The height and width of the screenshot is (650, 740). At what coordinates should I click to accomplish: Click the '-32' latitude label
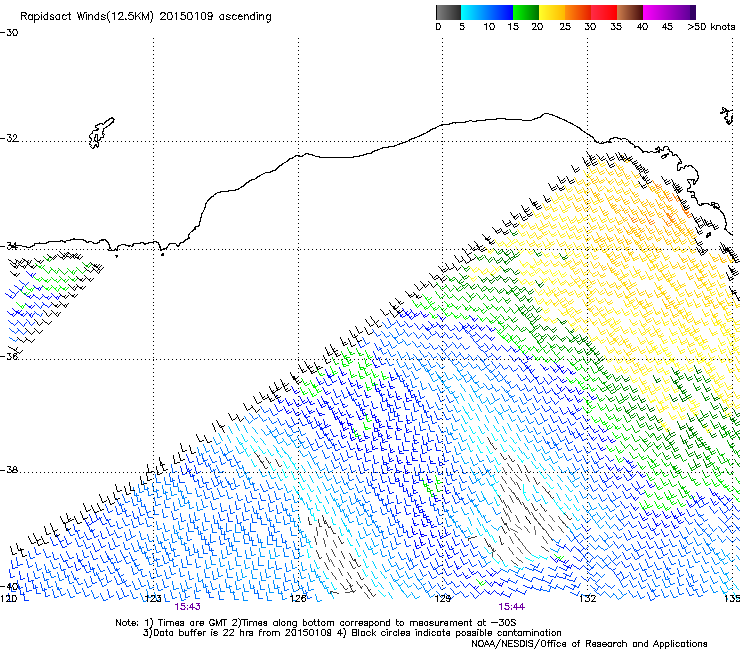[x=9, y=138]
